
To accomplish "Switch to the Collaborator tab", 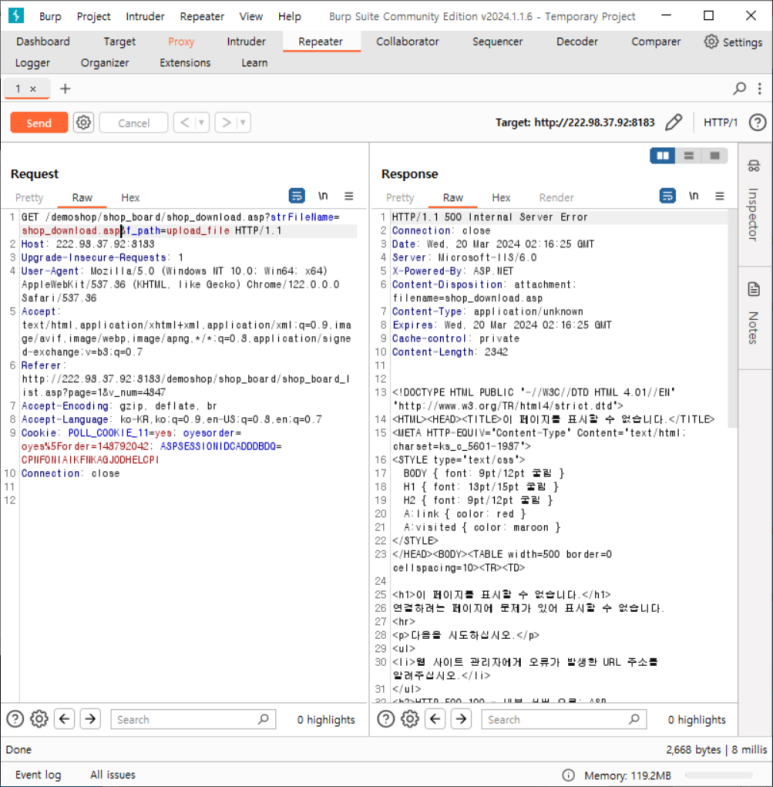I will [x=408, y=42].
